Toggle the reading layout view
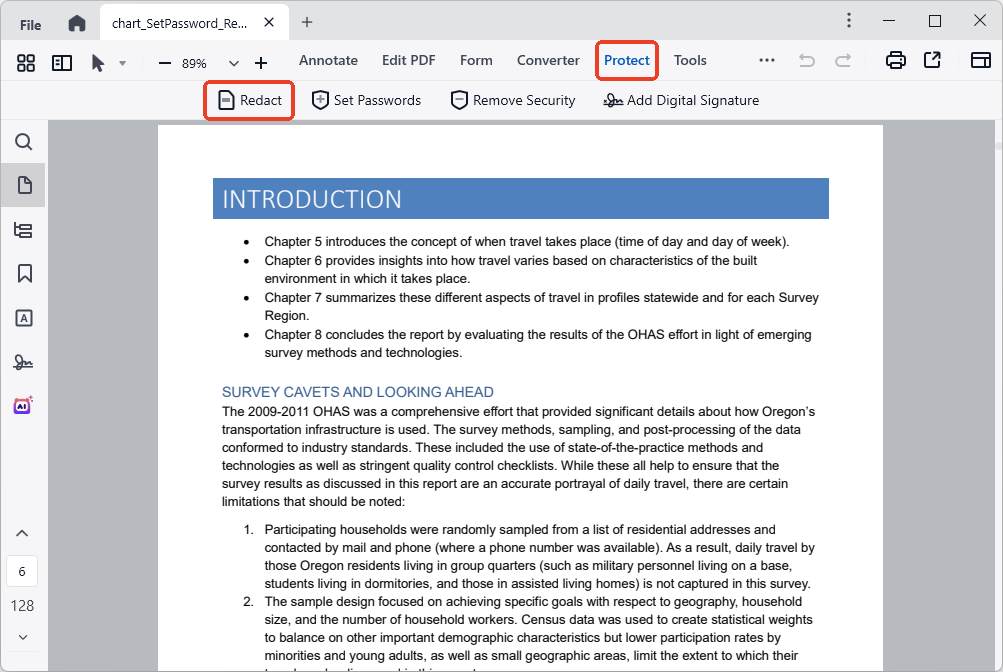The image size is (1003, 672). click(x=979, y=60)
